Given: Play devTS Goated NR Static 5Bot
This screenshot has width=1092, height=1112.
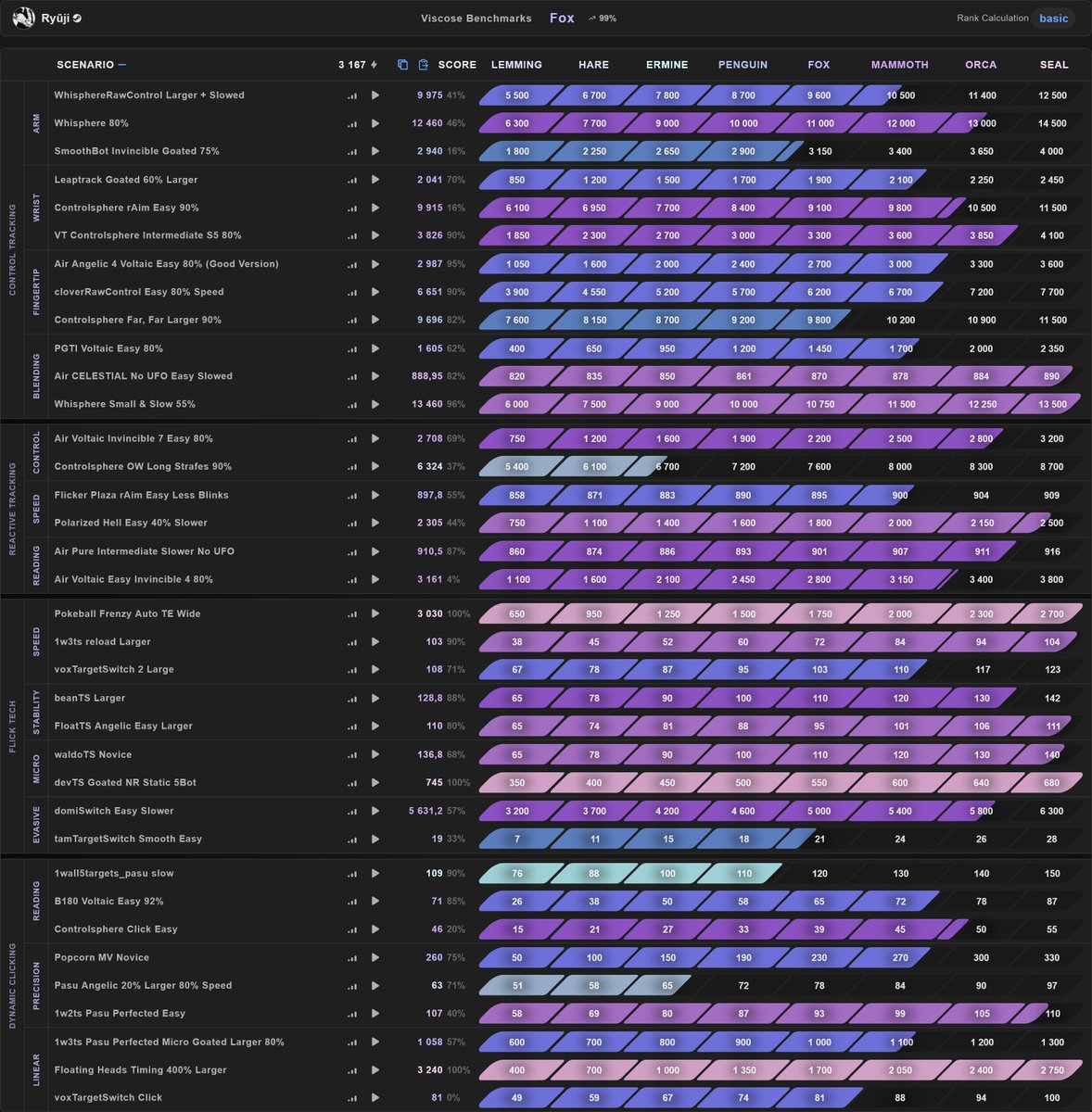Looking at the screenshot, I should click(375, 782).
